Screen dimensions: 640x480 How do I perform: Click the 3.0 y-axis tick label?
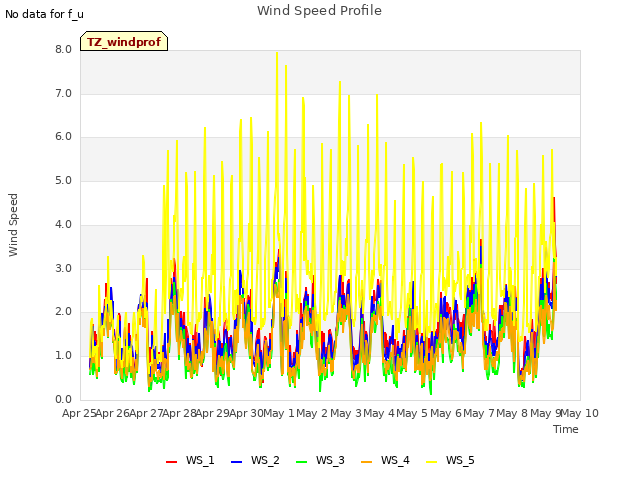(63, 269)
